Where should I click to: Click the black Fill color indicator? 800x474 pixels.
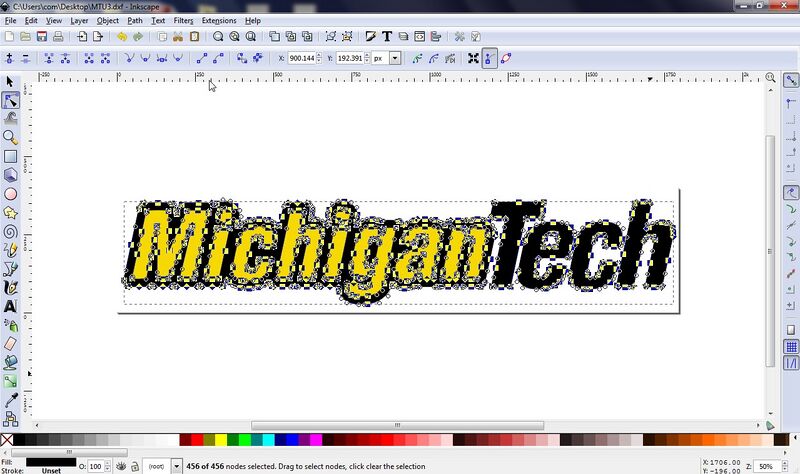(x=51, y=462)
